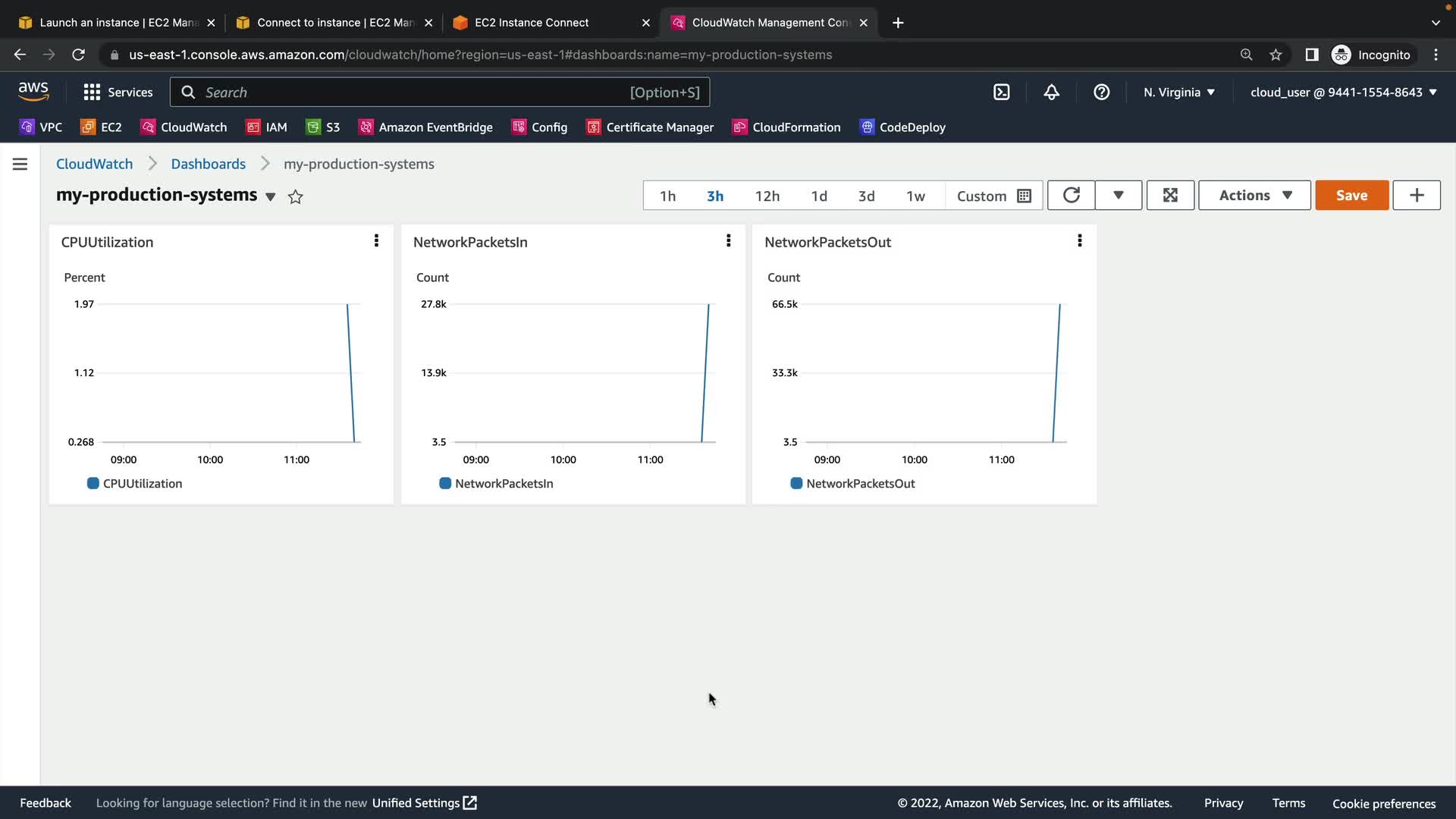This screenshot has width=1456, height=819.
Task: Favorite dashboard with star icon
Action: point(296,197)
